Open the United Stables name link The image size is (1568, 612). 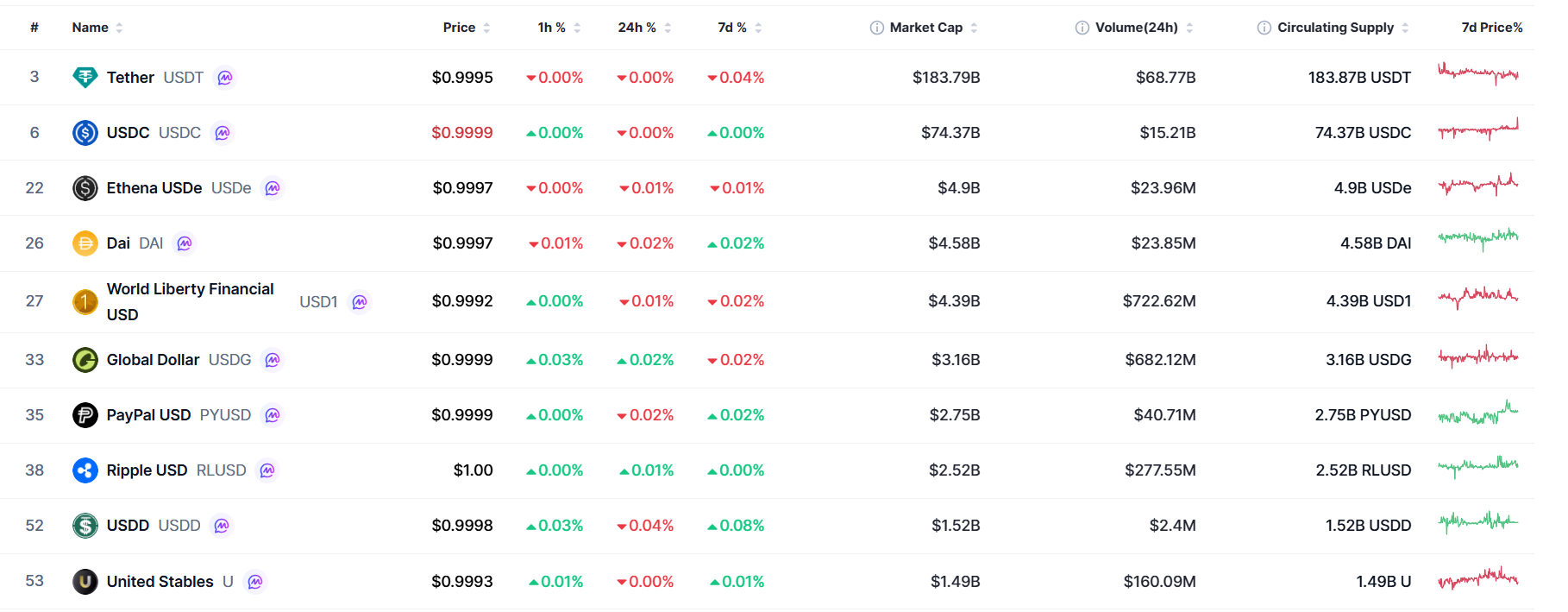(x=160, y=582)
